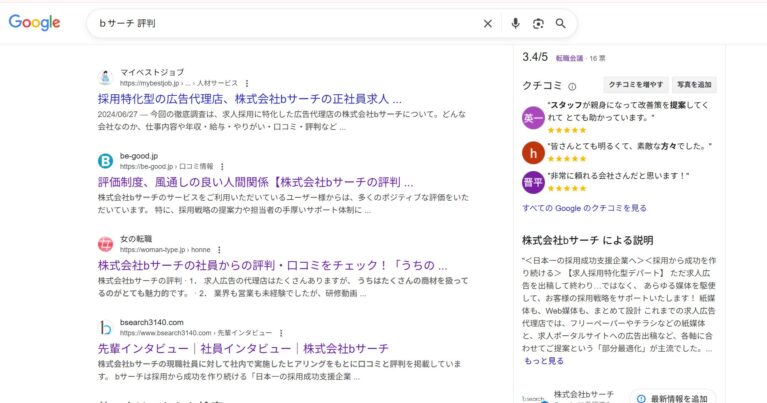Click reviewer avatar 晋平
This screenshot has height=403, width=767.
(x=533, y=182)
